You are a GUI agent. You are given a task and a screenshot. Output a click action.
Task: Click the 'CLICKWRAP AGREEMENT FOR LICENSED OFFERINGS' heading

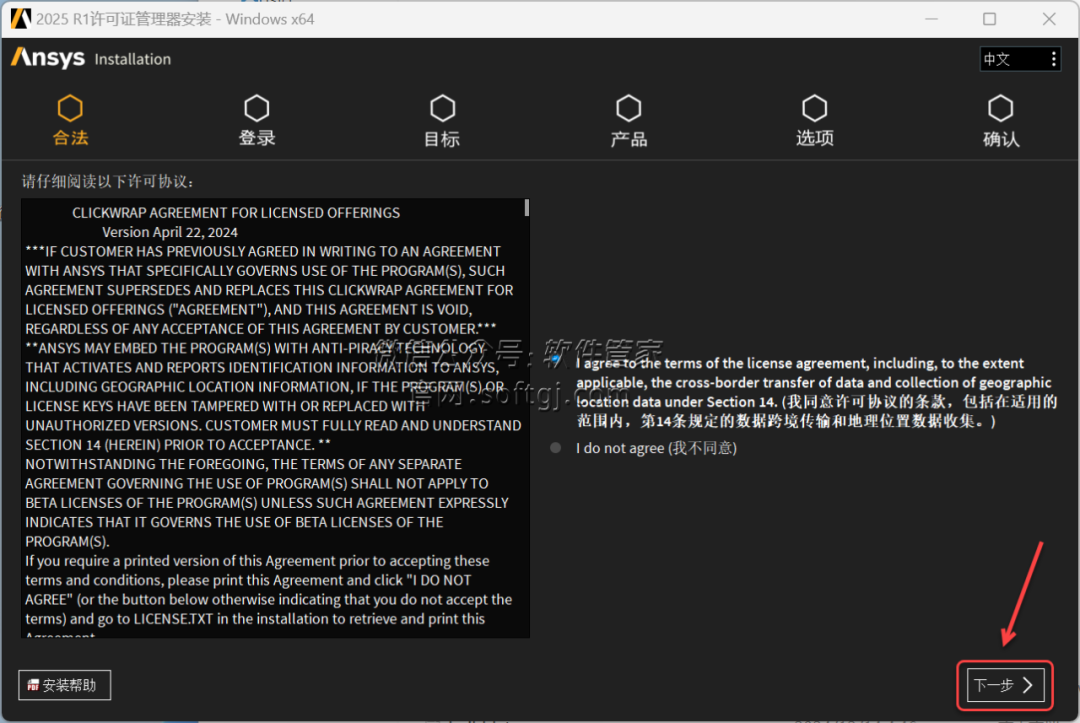pos(236,213)
